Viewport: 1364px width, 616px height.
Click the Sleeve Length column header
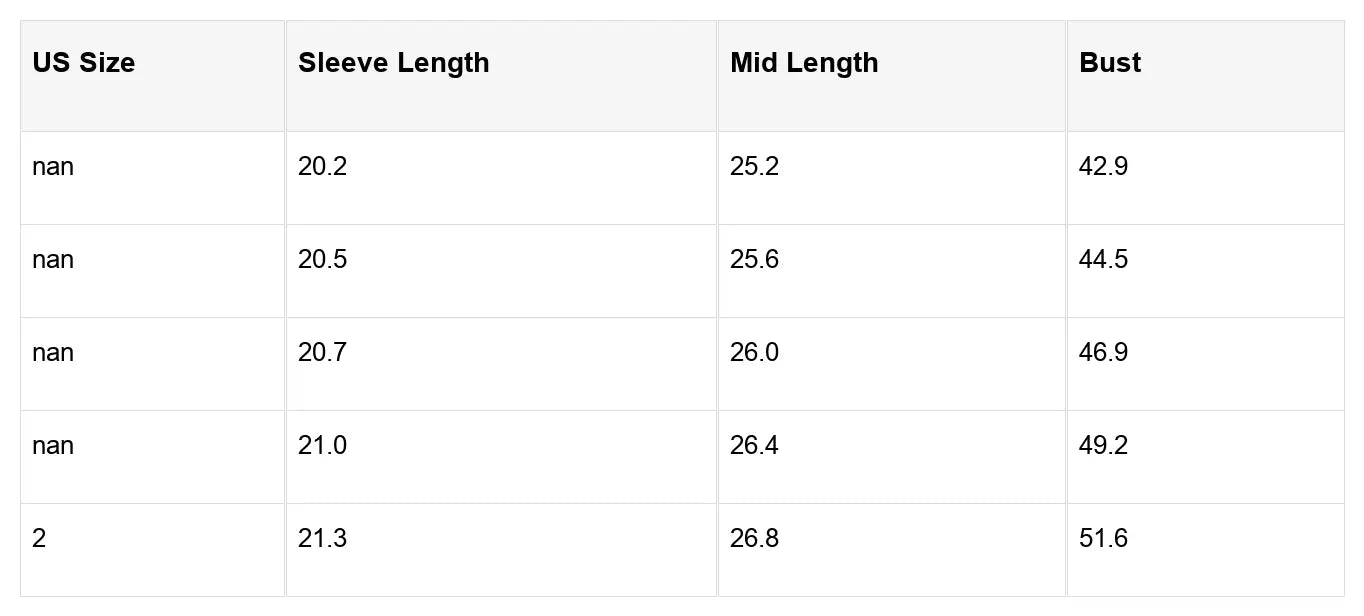[x=394, y=63]
